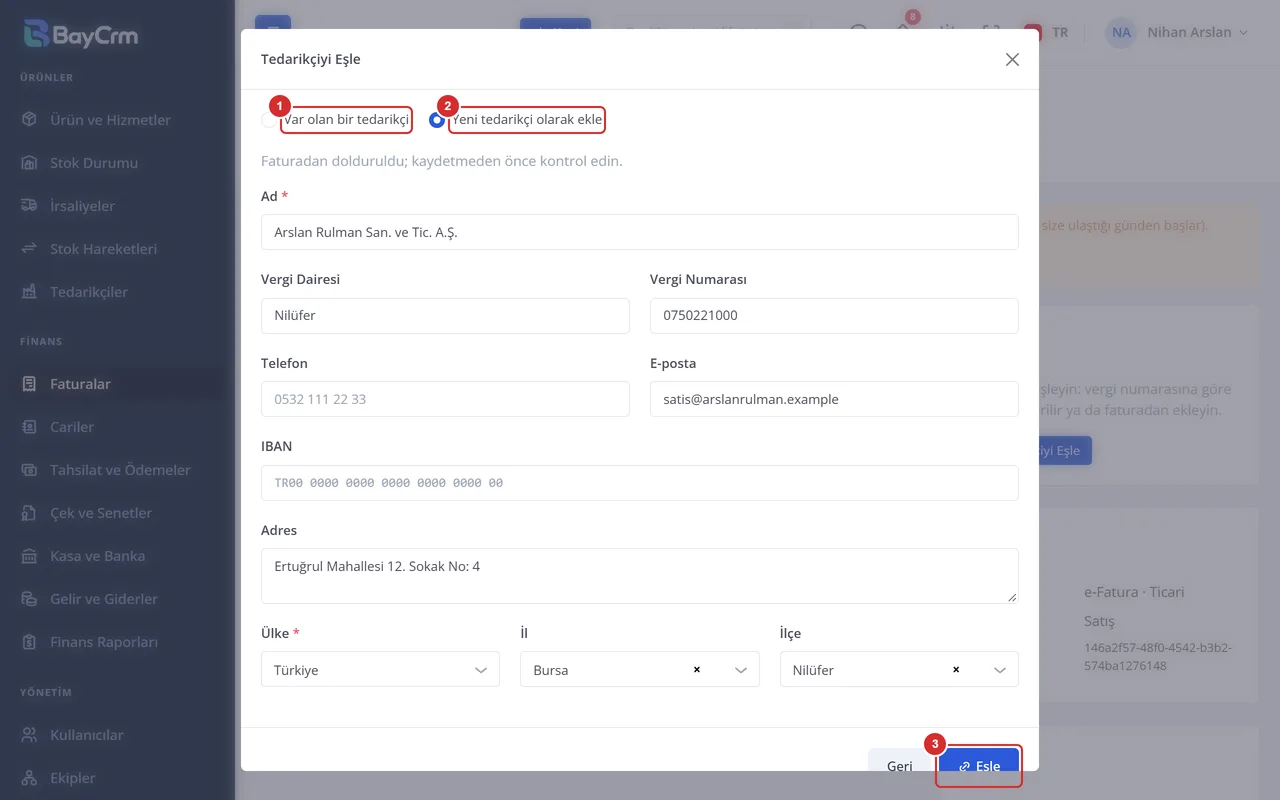
Task: Clear the Bursa selection in İl
Action: click(697, 670)
